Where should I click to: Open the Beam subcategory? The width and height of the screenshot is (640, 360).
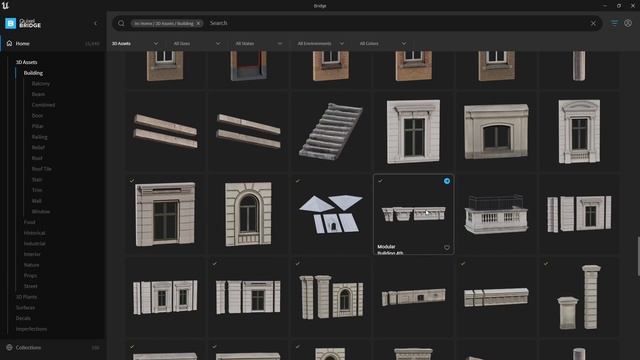pos(38,94)
